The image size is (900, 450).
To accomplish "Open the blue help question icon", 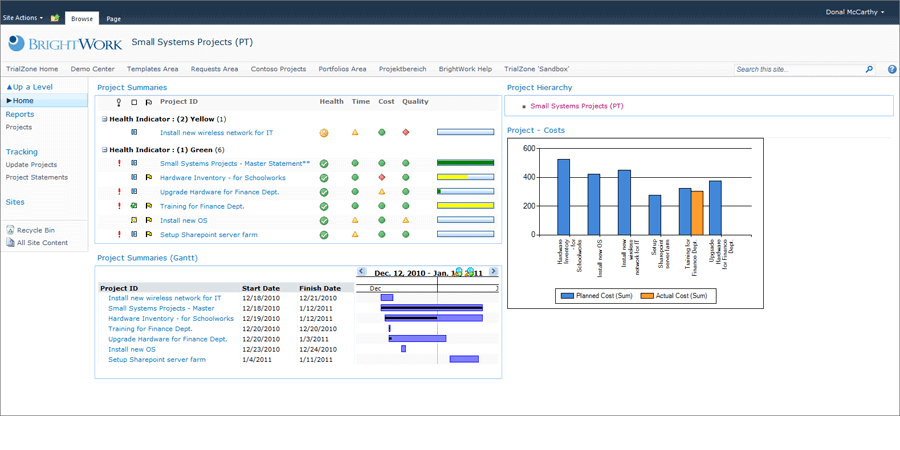I will pos(892,69).
